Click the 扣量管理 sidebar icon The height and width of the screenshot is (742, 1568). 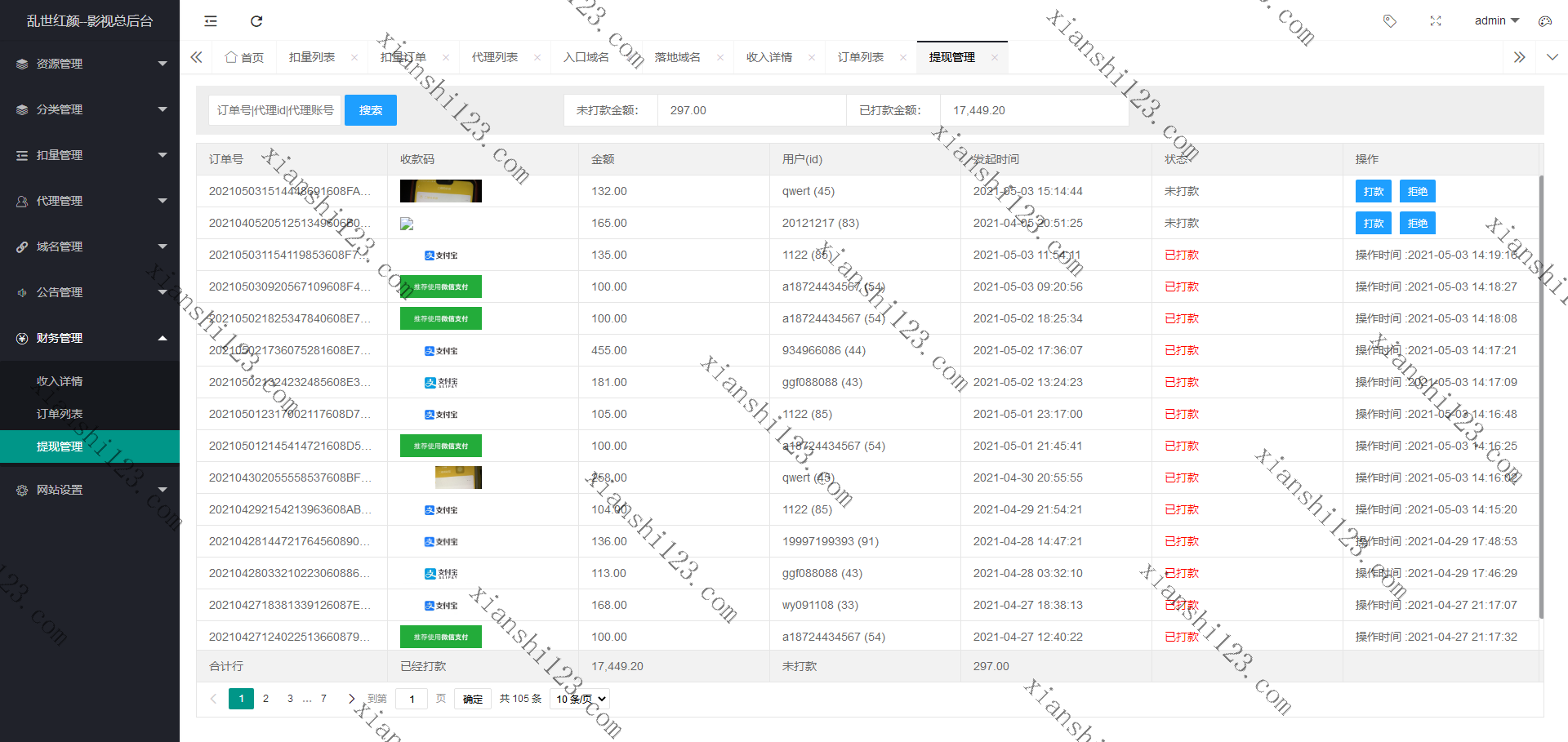click(x=22, y=155)
